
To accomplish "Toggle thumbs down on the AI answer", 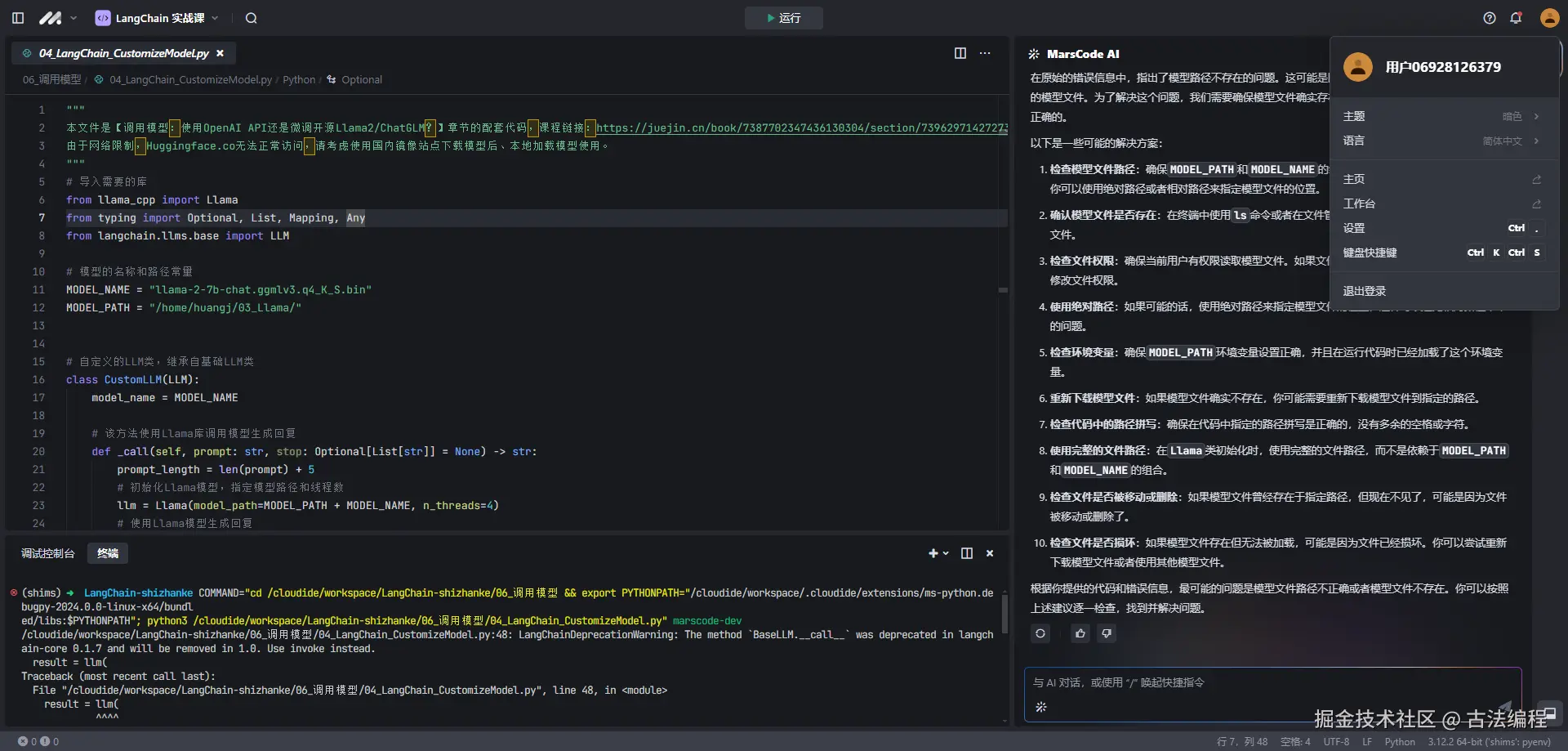I will coord(1107,633).
